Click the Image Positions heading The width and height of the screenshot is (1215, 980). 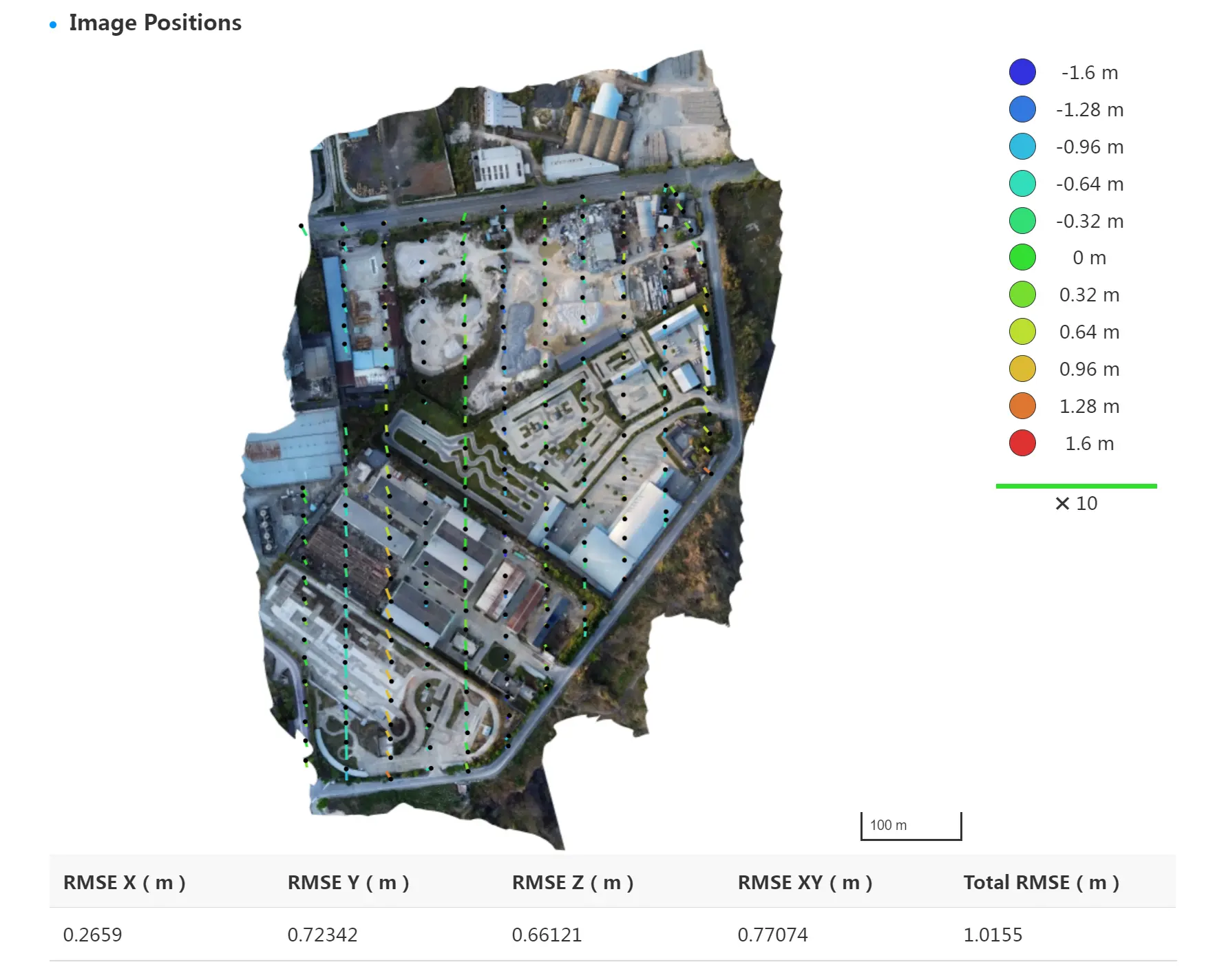(155, 23)
